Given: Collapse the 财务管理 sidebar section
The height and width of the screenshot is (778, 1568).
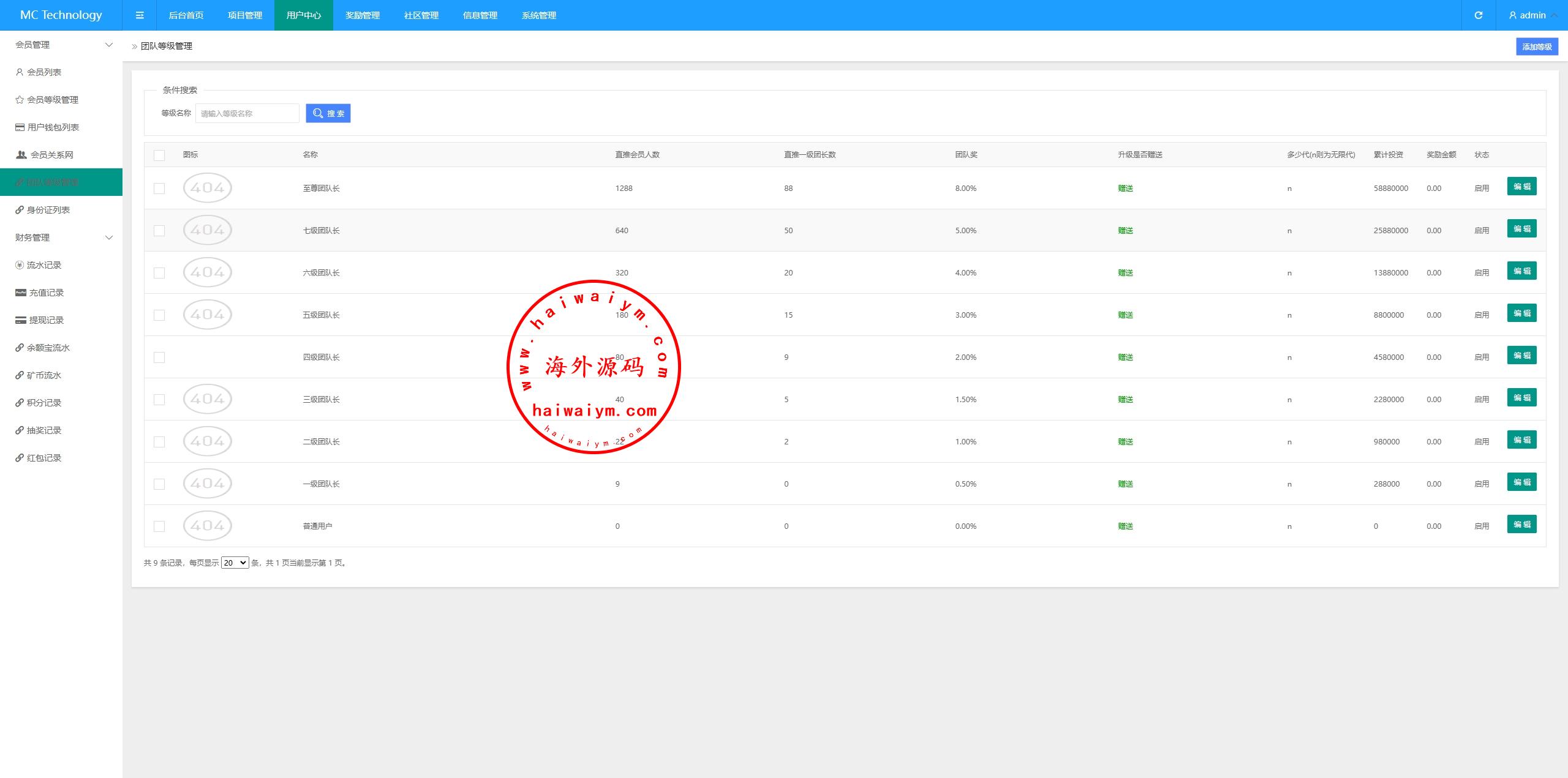Looking at the screenshot, I should [109, 238].
